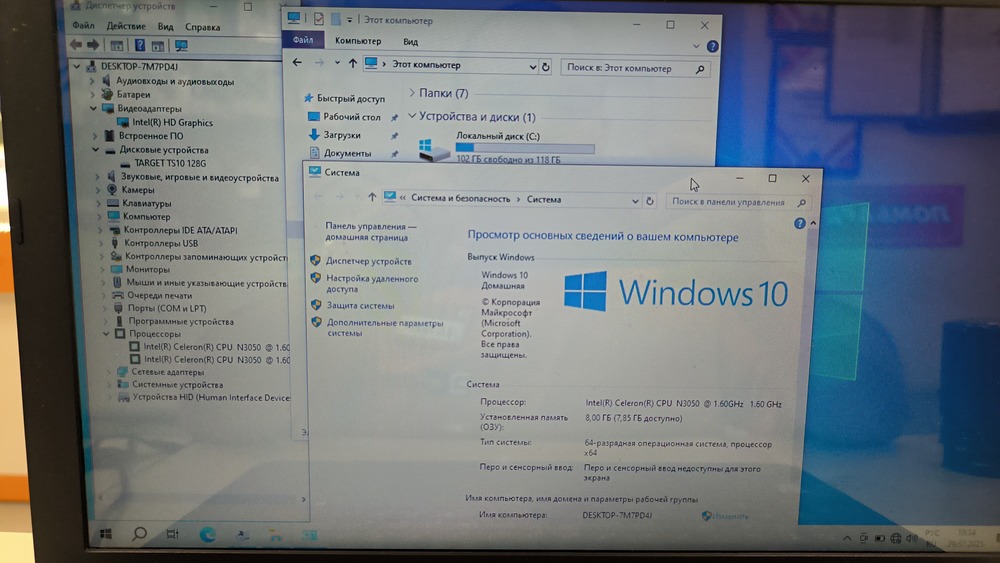Open Microsoft Edge from the taskbar
The image size is (1000, 563).
pyautogui.click(x=208, y=534)
